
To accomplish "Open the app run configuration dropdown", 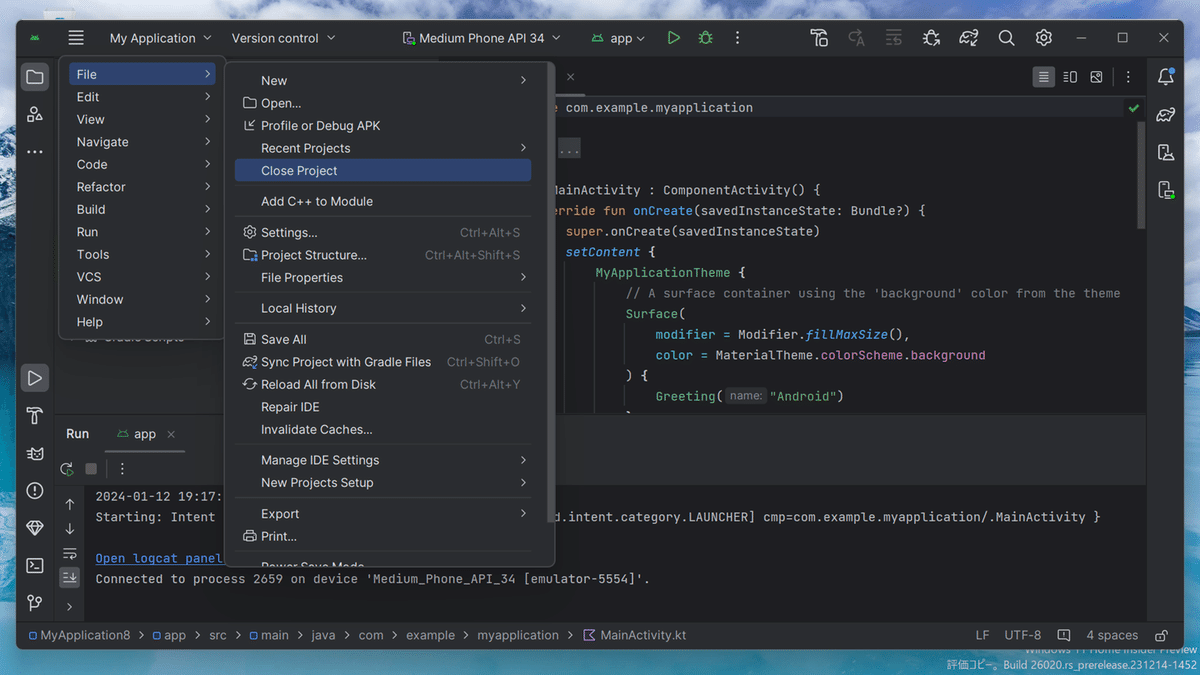I will (618, 38).
